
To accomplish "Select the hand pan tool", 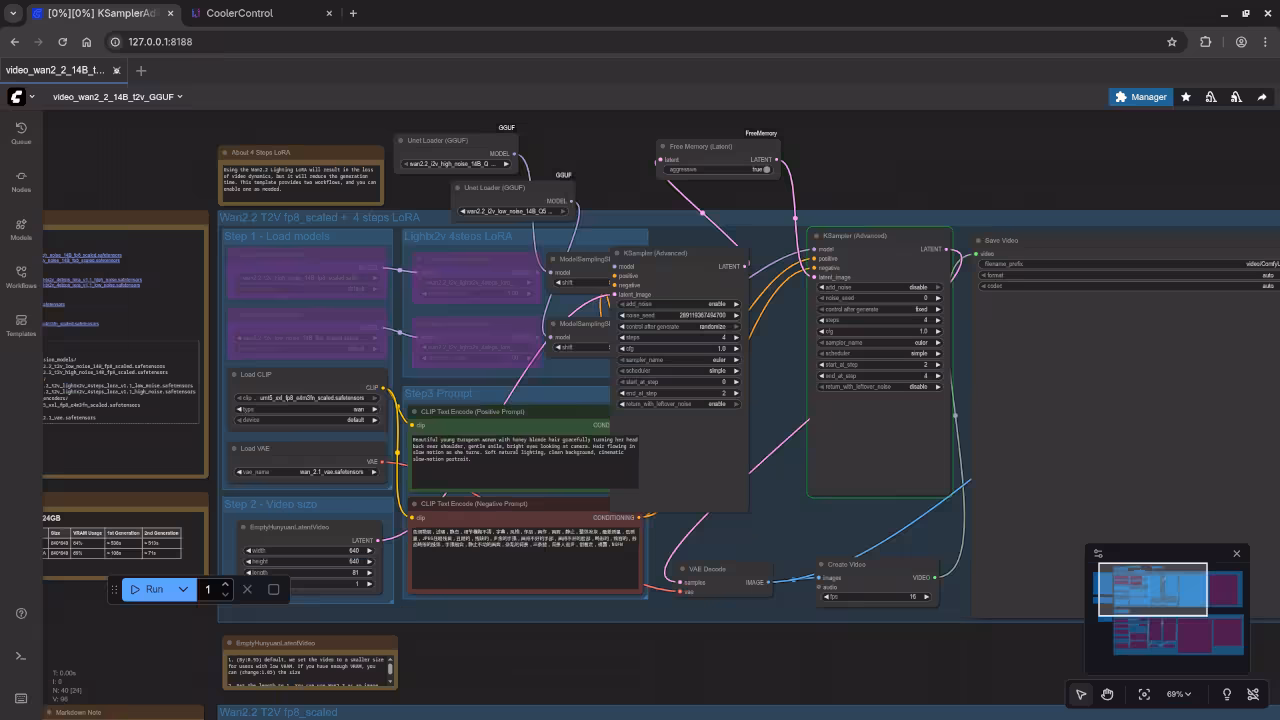I will point(1108,694).
